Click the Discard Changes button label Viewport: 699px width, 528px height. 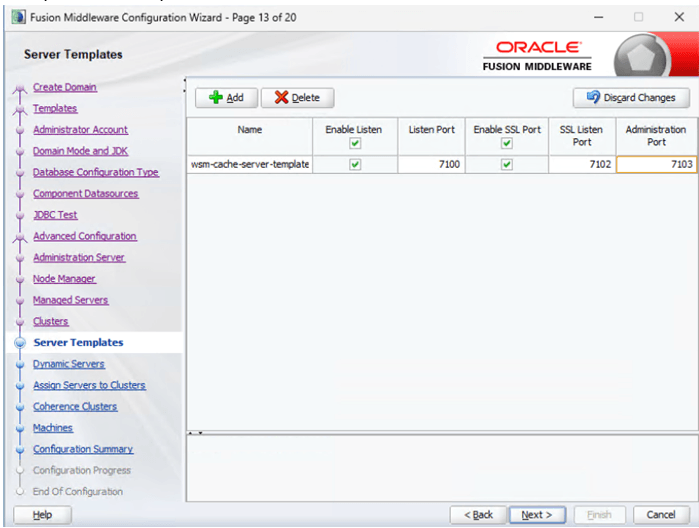point(639,98)
